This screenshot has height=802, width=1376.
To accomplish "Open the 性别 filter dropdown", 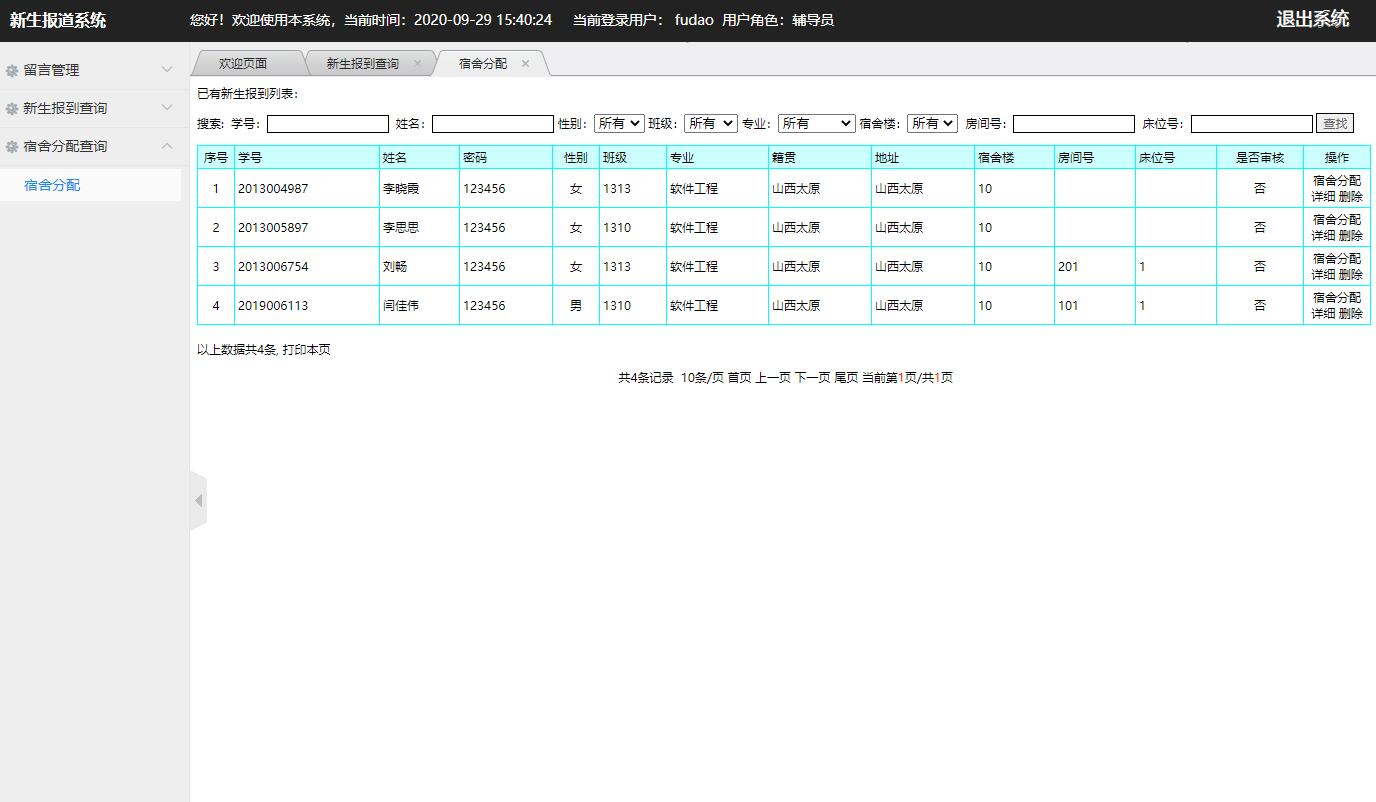I will coord(618,123).
